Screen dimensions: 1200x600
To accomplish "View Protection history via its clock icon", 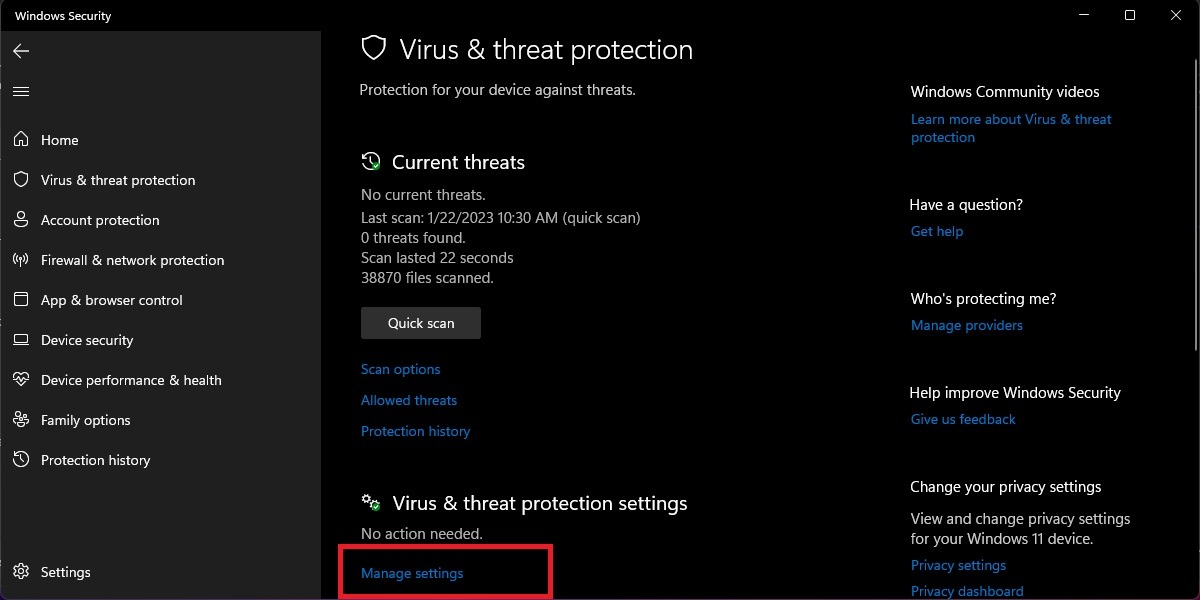I will click(x=20, y=460).
